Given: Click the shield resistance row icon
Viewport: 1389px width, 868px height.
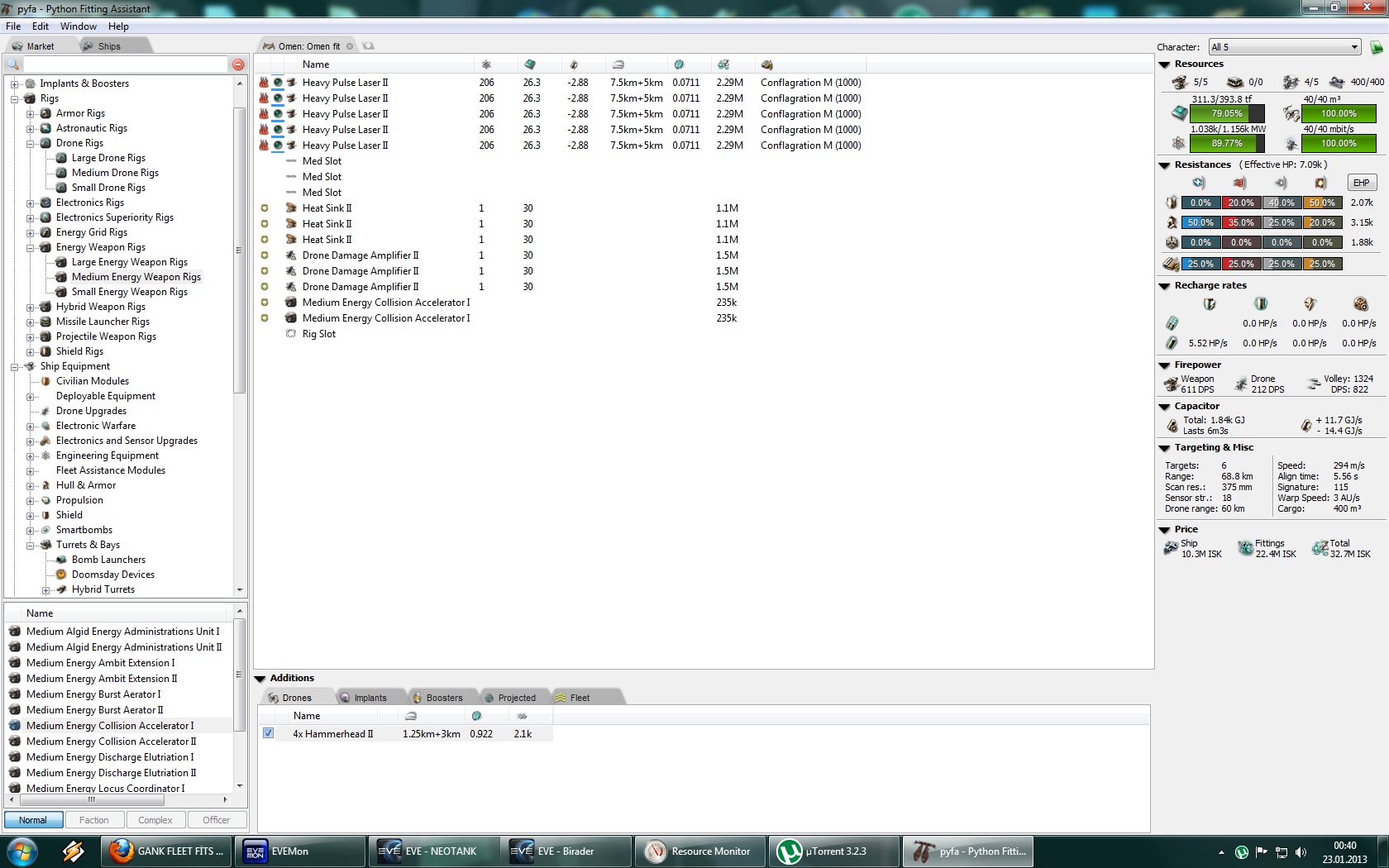Looking at the screenshot, I should (1172, 203).
